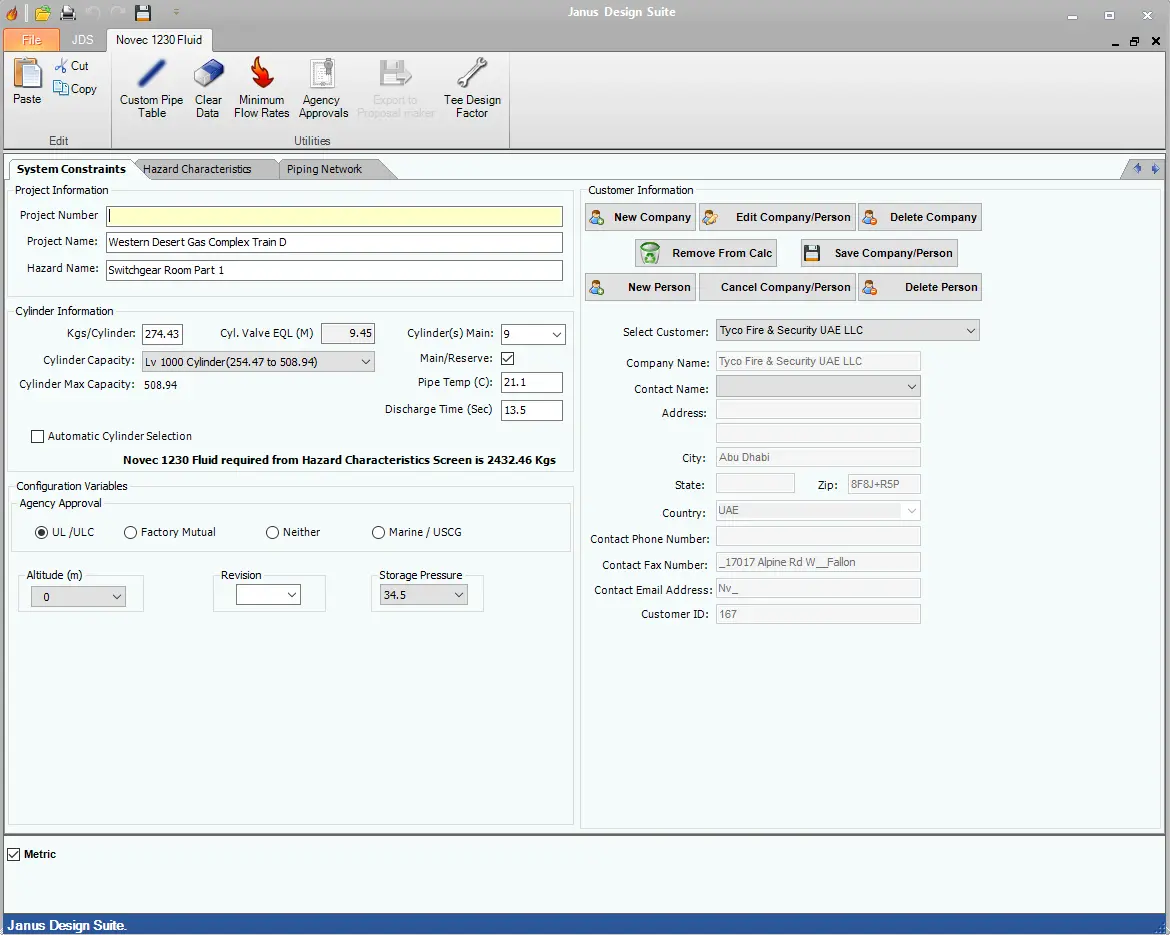This screenshot has width=1170, height=935.
Task: Click the Kgs/Cylinder input field
Action: (163, 334)
